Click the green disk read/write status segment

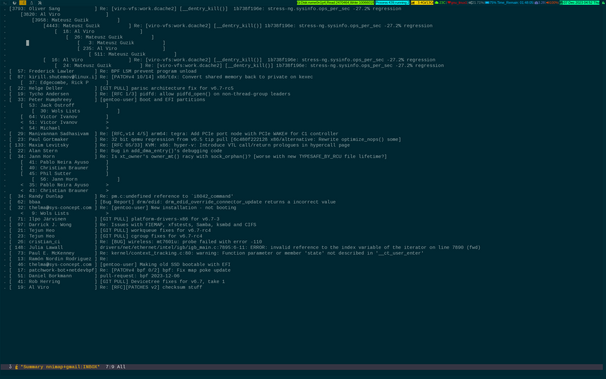pyautogui.click(x=335, y=3)
